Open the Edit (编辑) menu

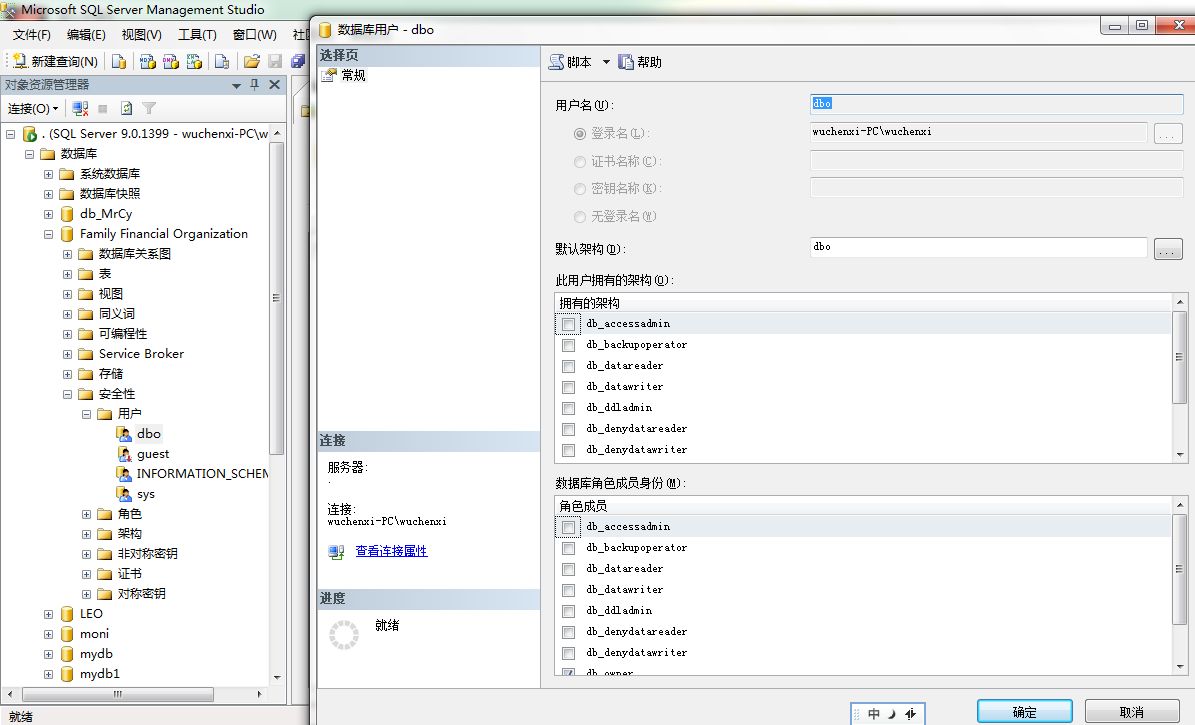point(86,34)
